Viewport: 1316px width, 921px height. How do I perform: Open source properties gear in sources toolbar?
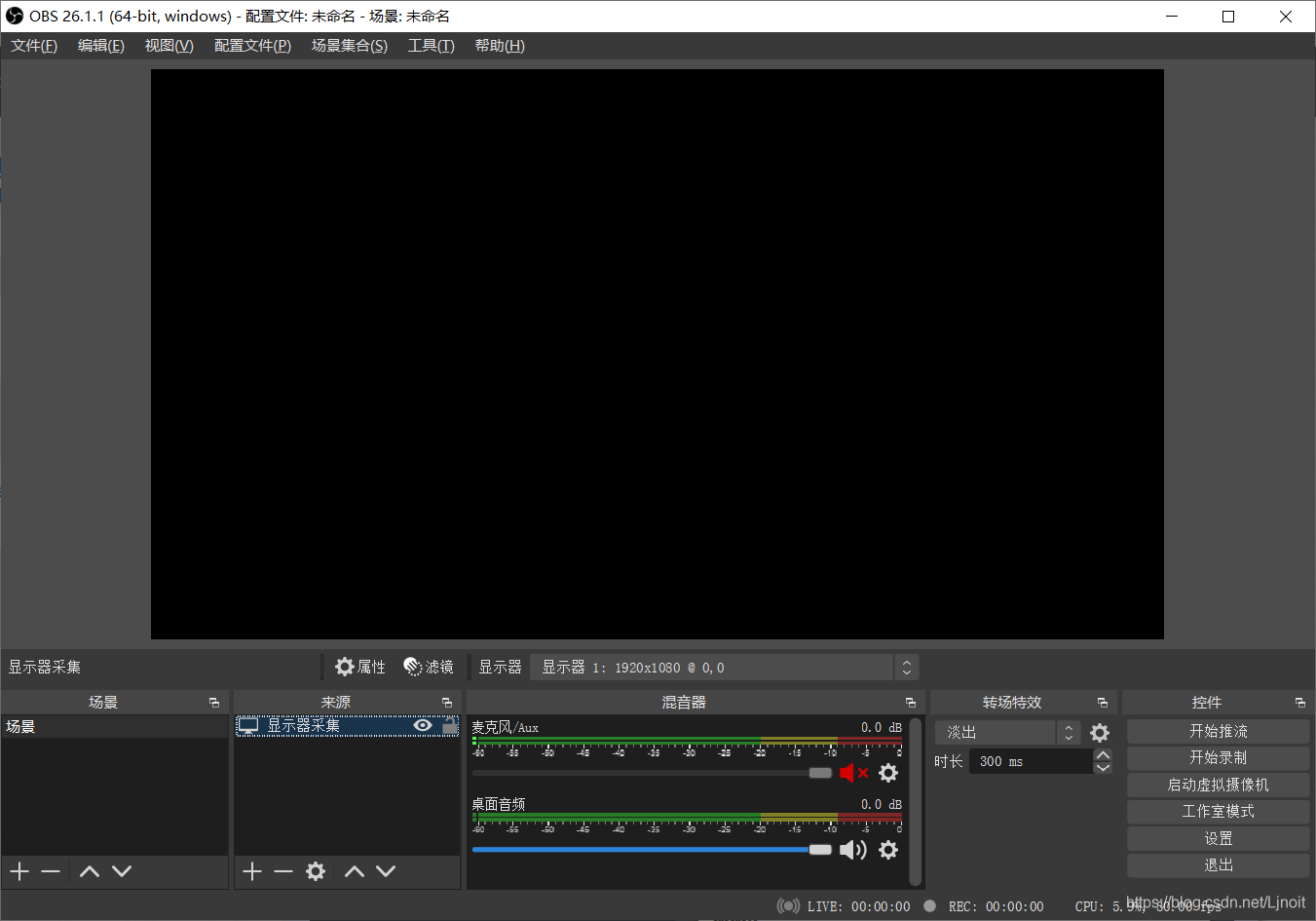point(316,871)
